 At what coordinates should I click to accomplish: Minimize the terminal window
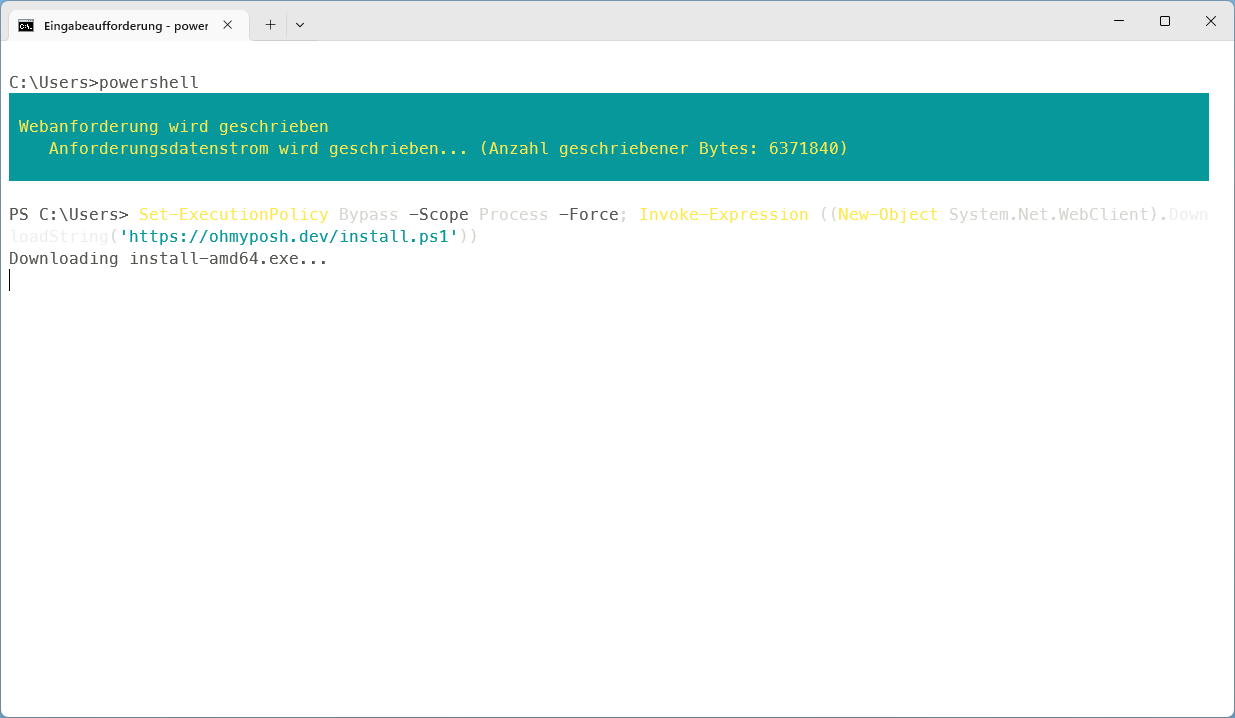pyautogui.click(x=1118, y=21)
